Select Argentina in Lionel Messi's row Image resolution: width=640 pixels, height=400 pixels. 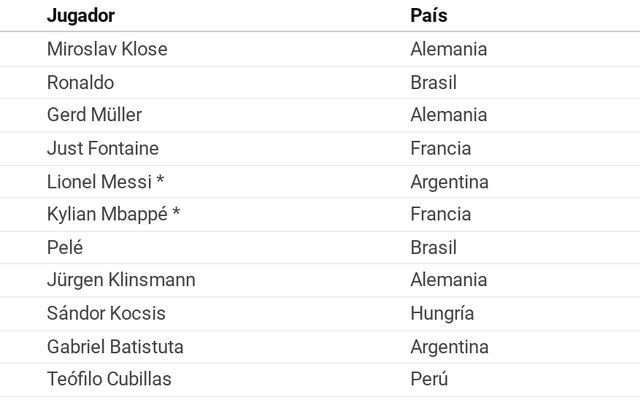click(x=449, y=182)
